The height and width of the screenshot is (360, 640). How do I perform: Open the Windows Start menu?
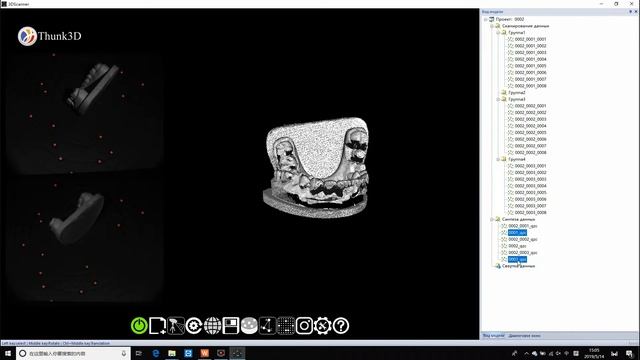[x=8, y=353]
